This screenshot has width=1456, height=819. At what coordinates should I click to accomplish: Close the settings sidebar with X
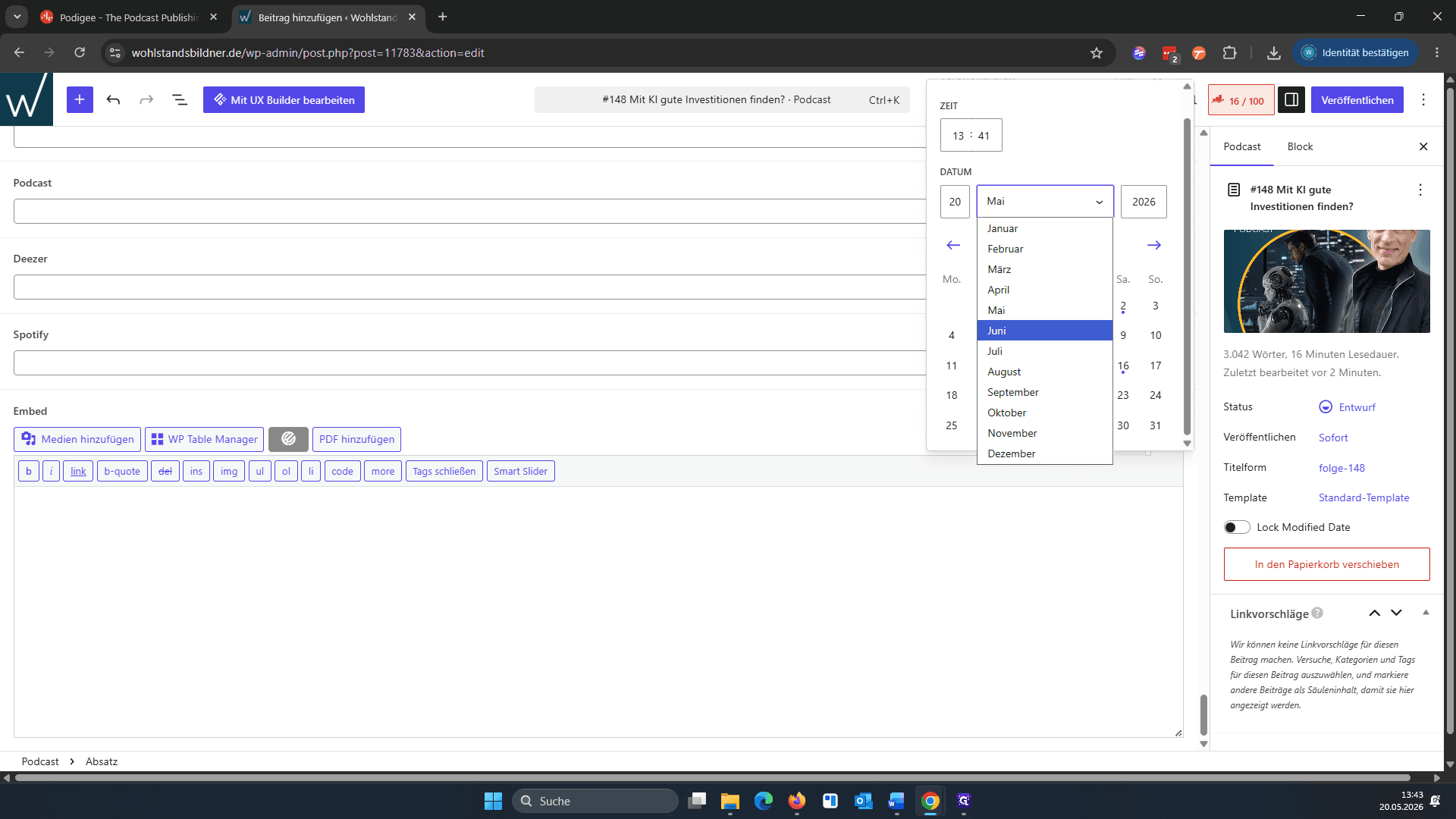pyautogui.click(x=1423, y=146)
